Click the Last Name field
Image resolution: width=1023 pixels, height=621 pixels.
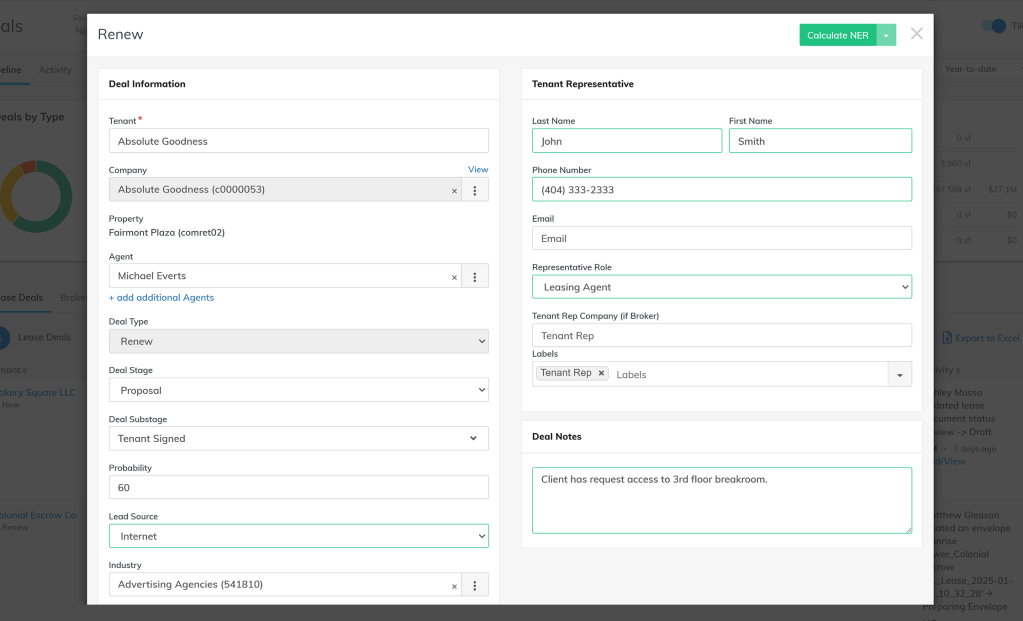pos(626,141)
